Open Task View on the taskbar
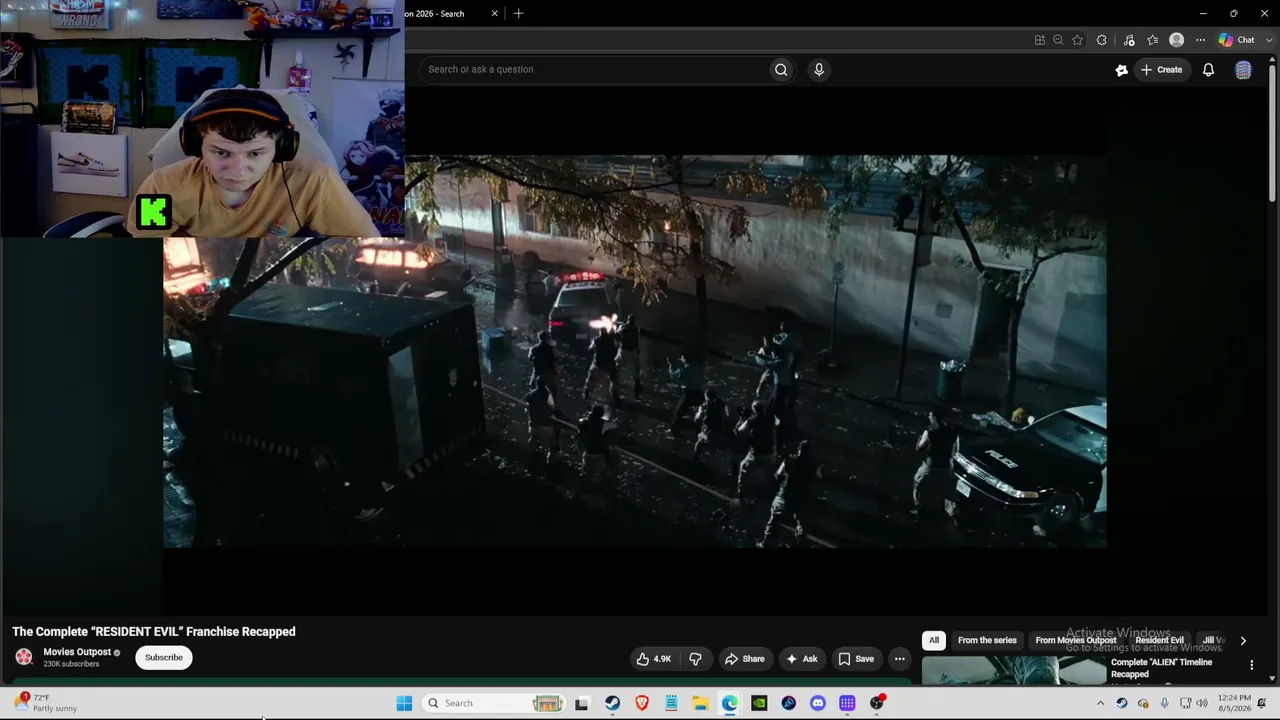Image resolution: width=1280 pixels, height=720 pixels. pyautogui.click(x=582, y=703)
